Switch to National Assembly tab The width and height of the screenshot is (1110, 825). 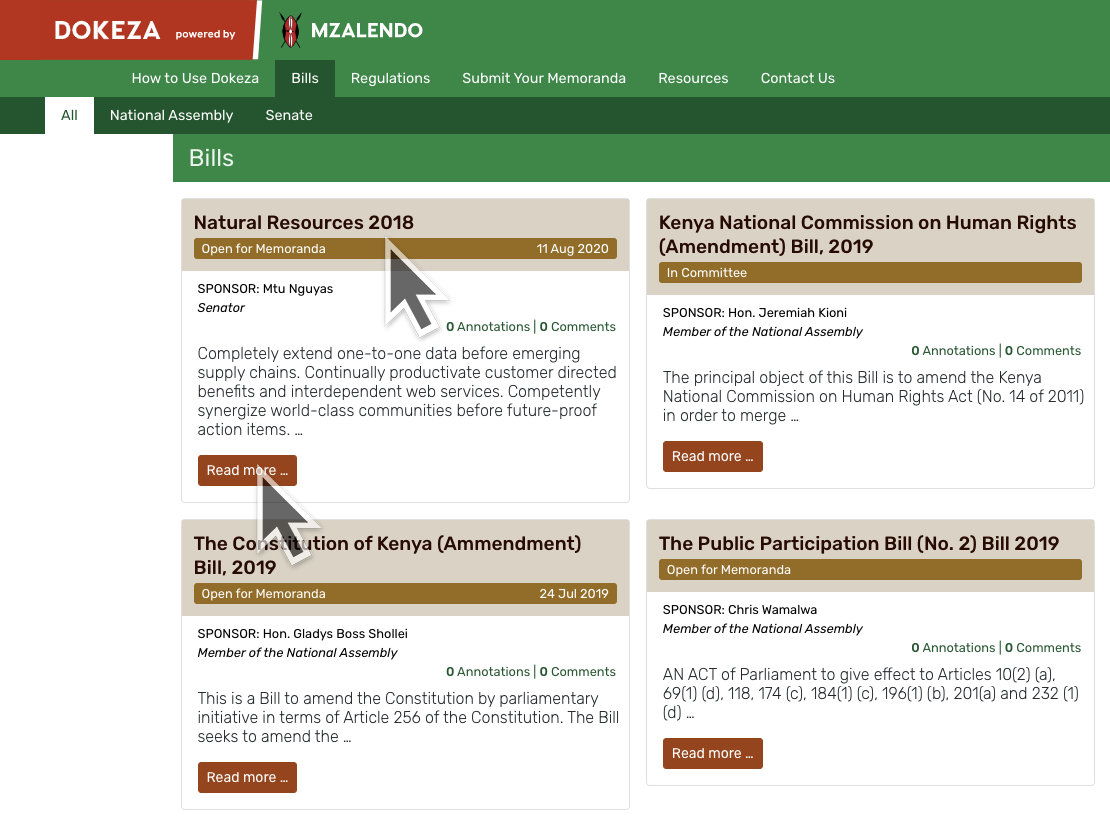(171, 115)
